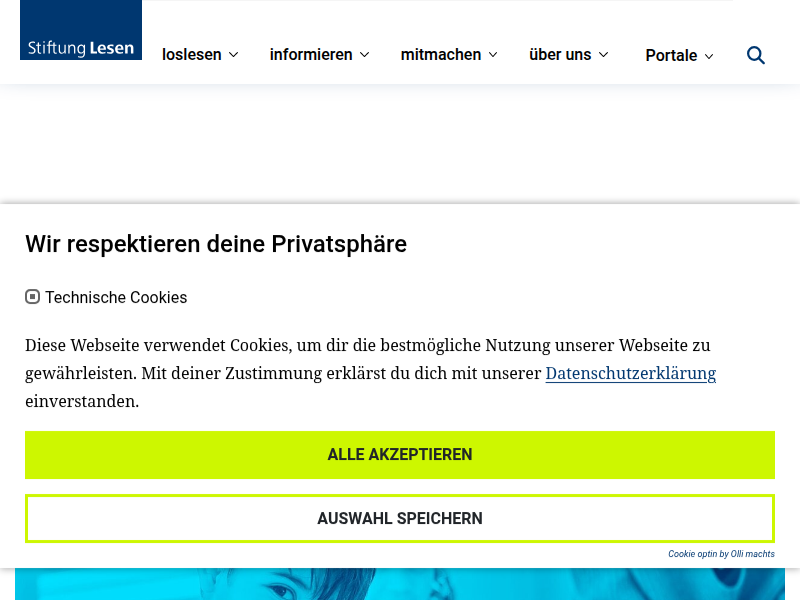This screenshot has height=600, width=800.
Task: Click the blue hero image below the banner
Action: coord(400,584)
